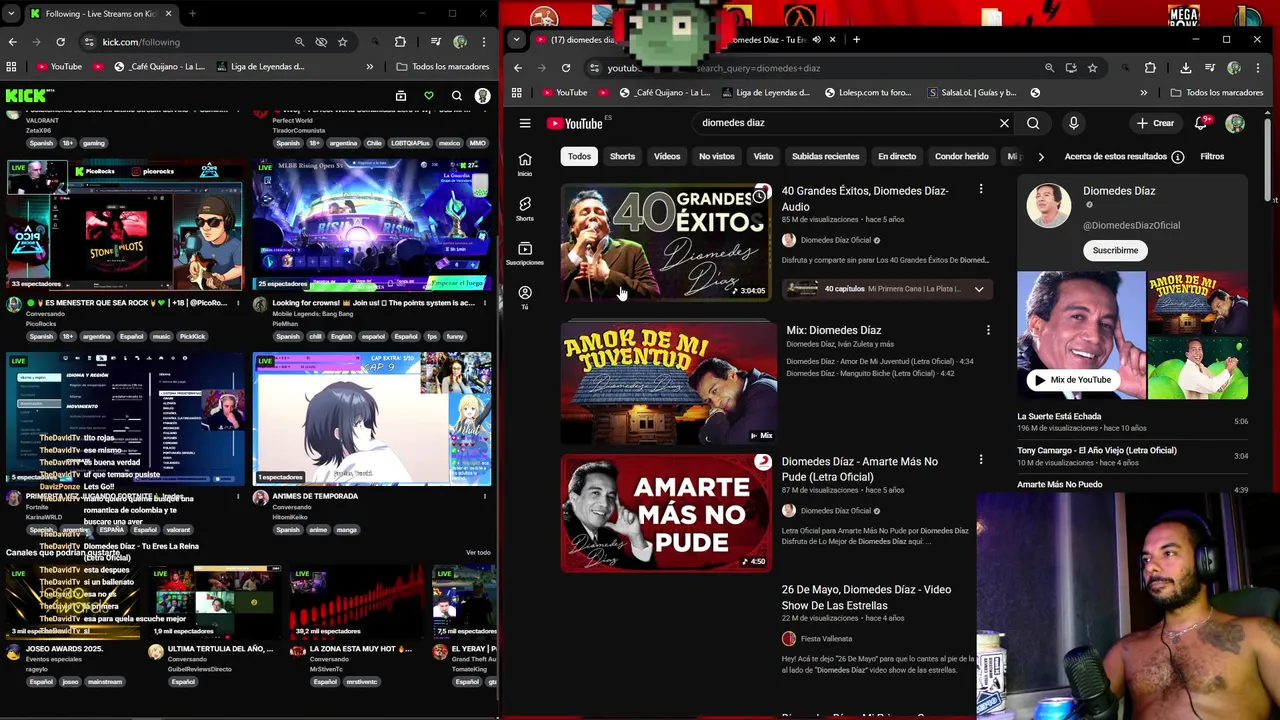Run the YouTube search with magnifier button
Image resolution: width=1280 pixels, height=720 pixels.
pyautogui.click(x=1033, y=123)
